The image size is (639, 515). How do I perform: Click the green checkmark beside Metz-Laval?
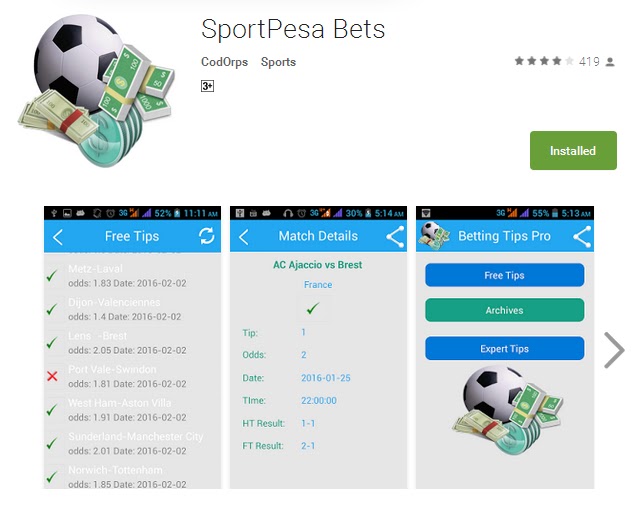52,276
